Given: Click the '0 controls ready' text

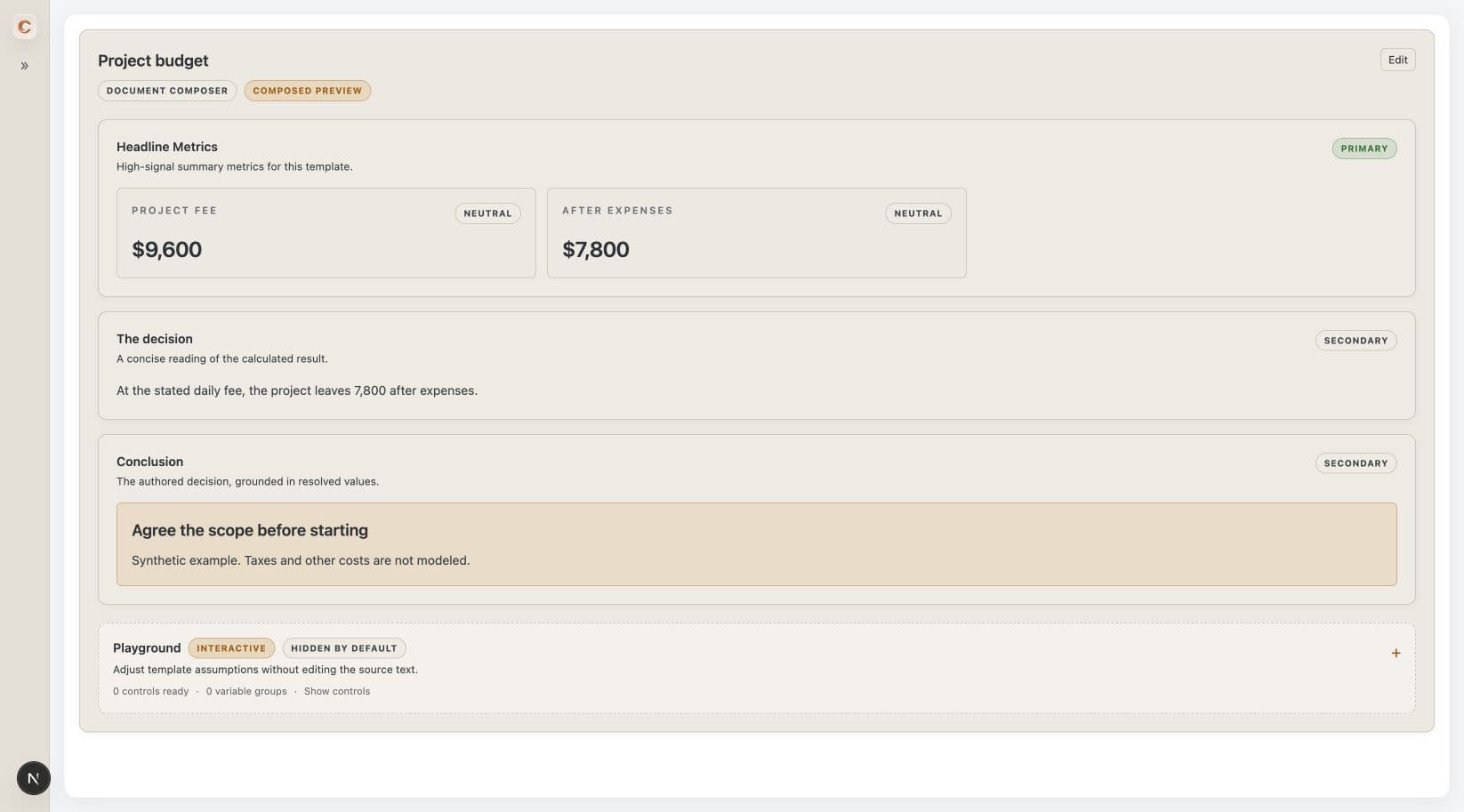Looking at the screenshot, I should tap(151, 691).
